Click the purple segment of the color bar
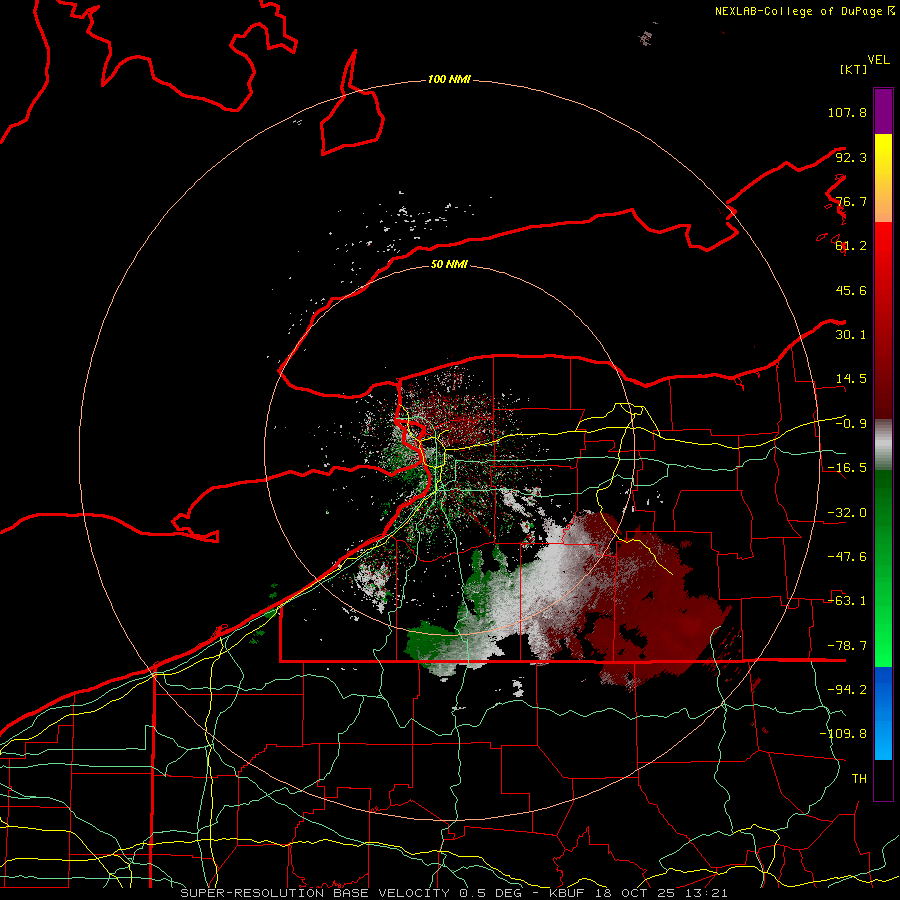The width and height of the screenshot is (900, 900). point(883,111)
